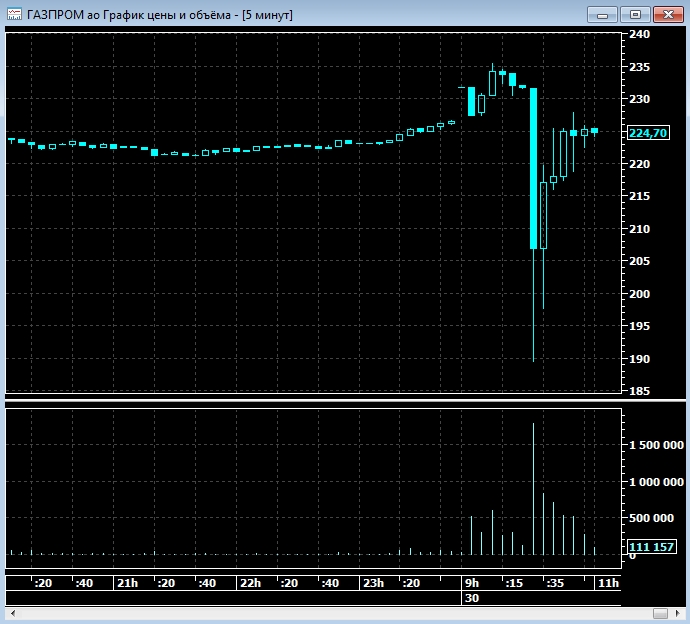Click the 22h marker on time axis
Screen dimensions: 690x624
point(249,583)
